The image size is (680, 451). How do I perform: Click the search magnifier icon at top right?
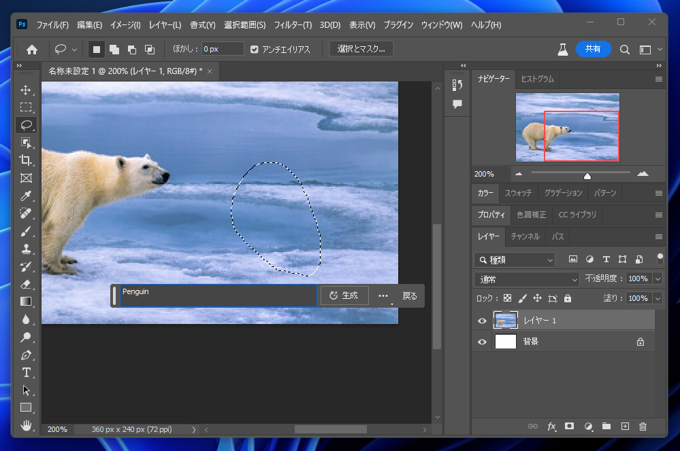point(625,49)
